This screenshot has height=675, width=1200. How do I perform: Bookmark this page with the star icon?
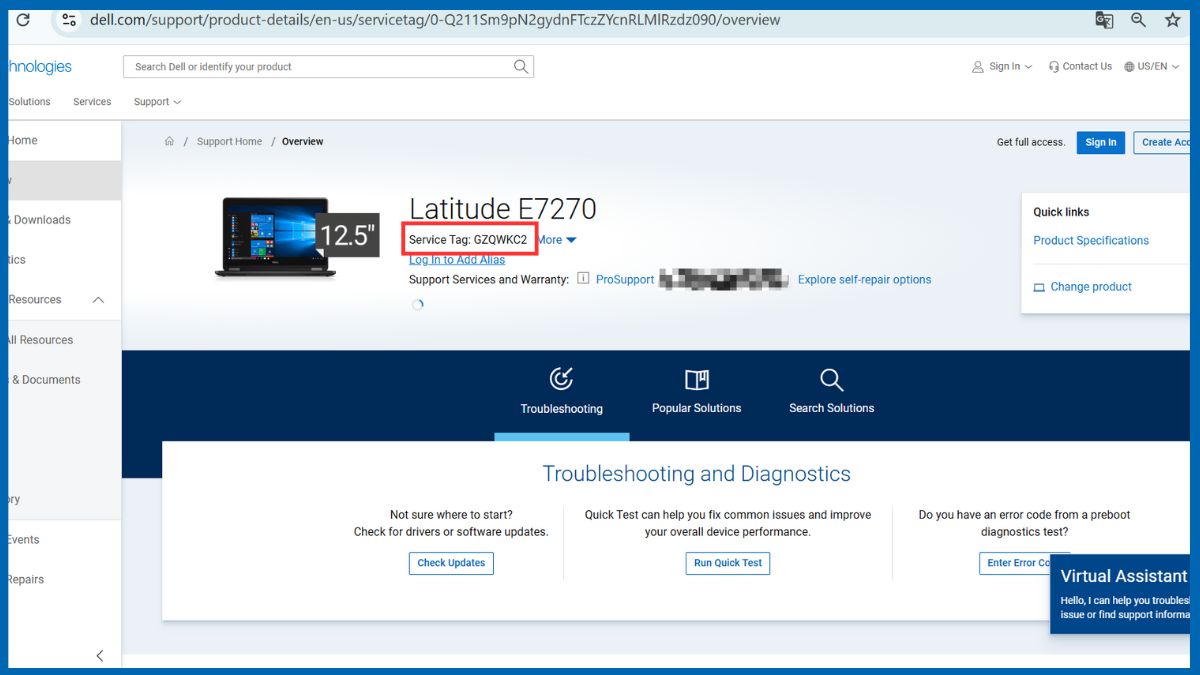pos(1172,19)
